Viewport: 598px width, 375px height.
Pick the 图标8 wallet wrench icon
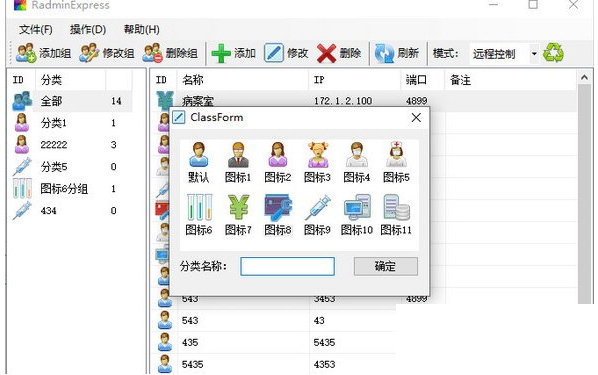[278, 208]
